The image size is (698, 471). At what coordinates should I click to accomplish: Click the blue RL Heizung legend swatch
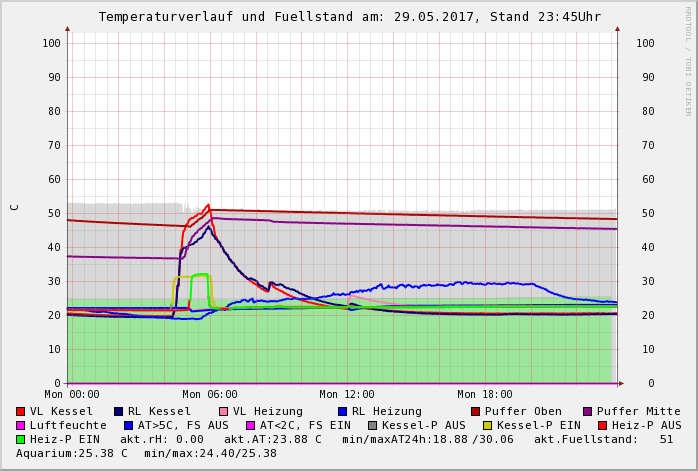[342, 411]
